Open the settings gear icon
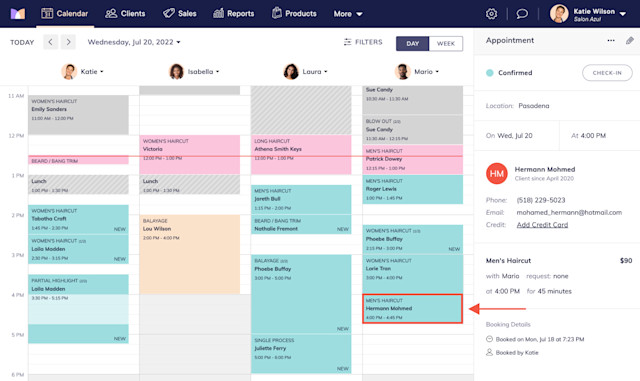This screenshot has width=640, height=381. pos(491,14)
